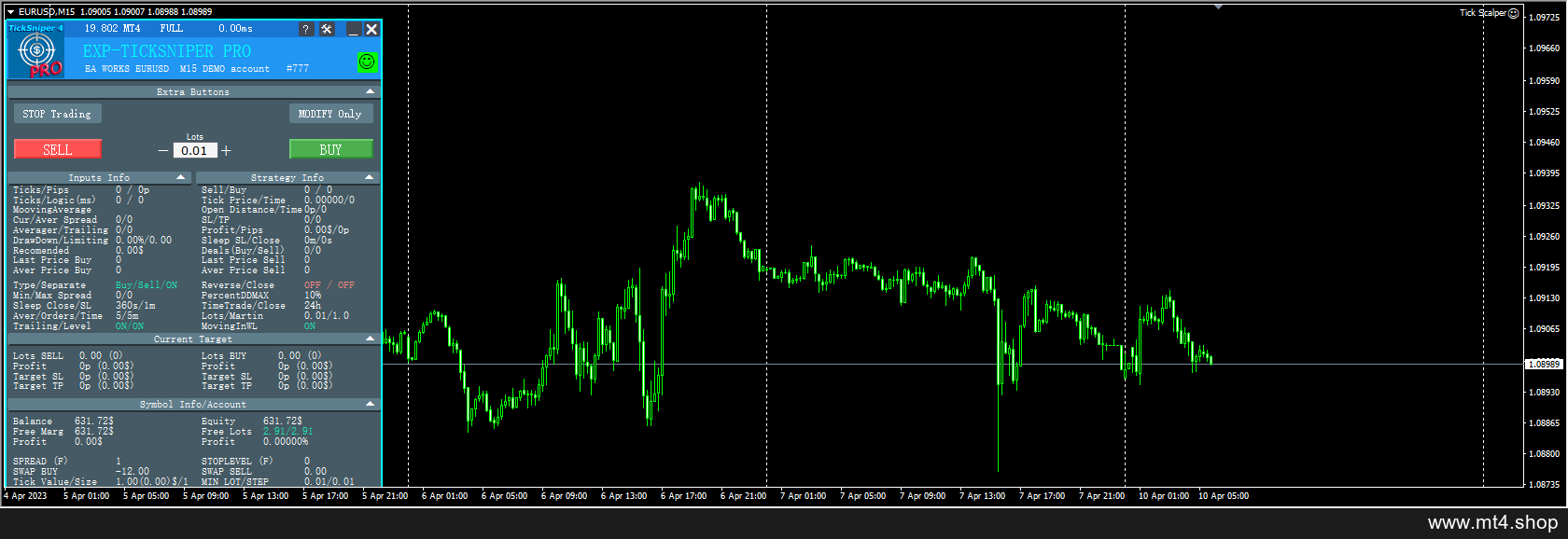1568x539 pixels.
Task: Collapse the Strategy Info section
Action: point(370,177)
